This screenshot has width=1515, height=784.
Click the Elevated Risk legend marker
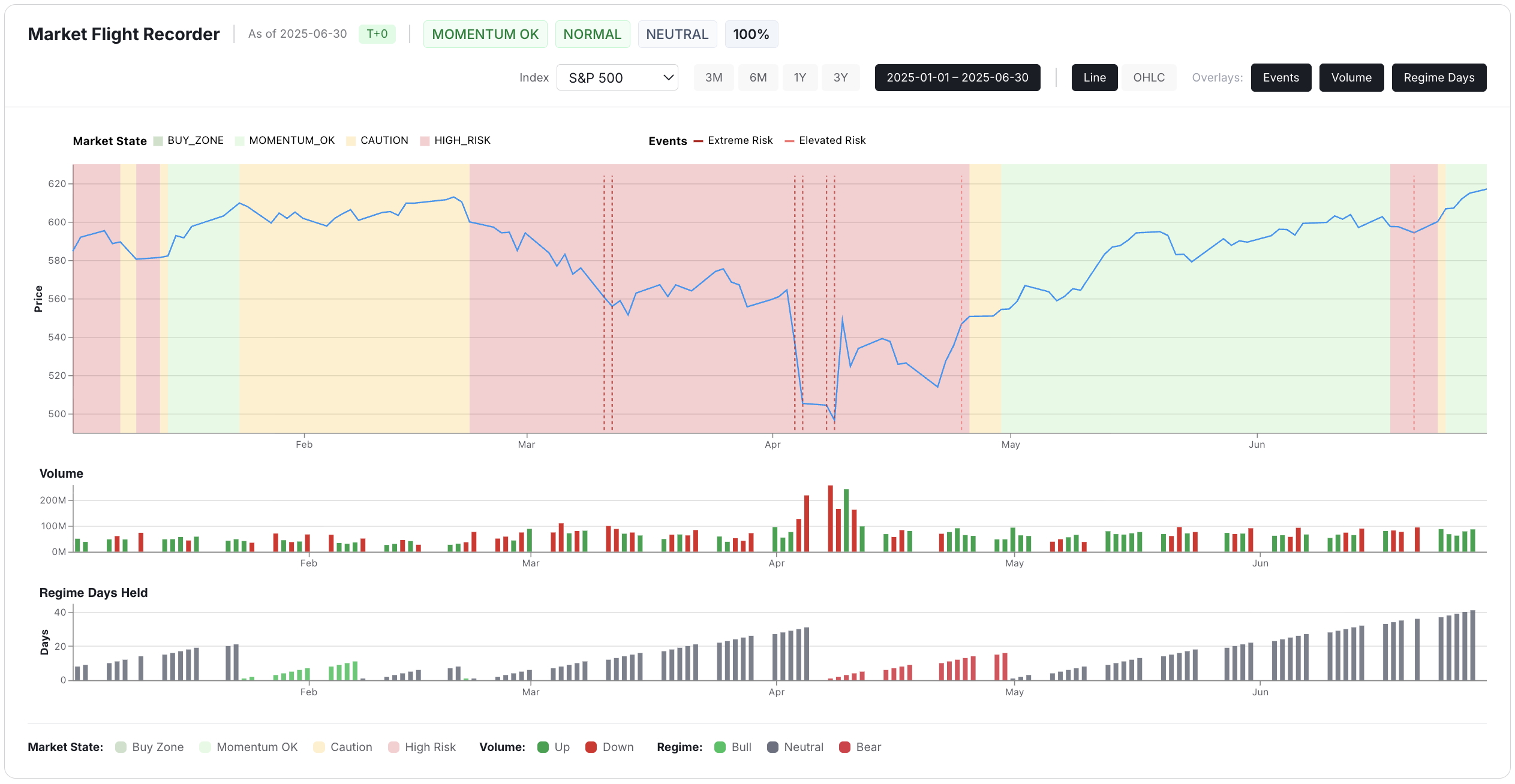pyautogui.click(x=789, y=141)
